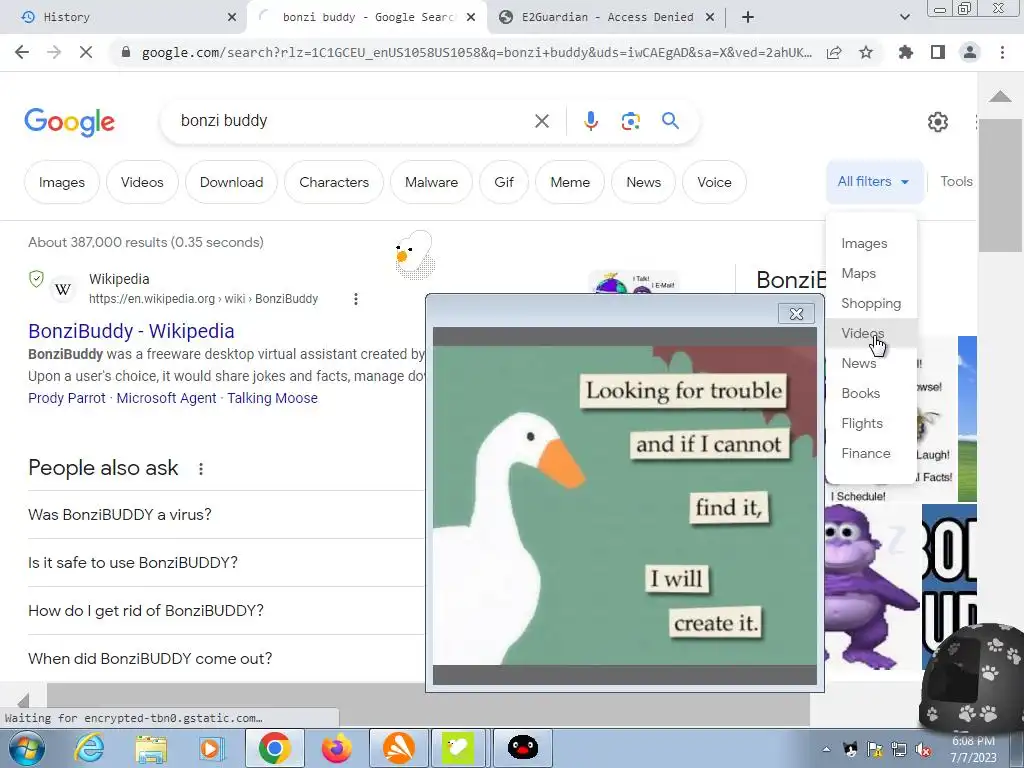This screenshot has width=1024, height=768.
Task: Open the Wikipedia result three-dot options
Action: point(356,299)
